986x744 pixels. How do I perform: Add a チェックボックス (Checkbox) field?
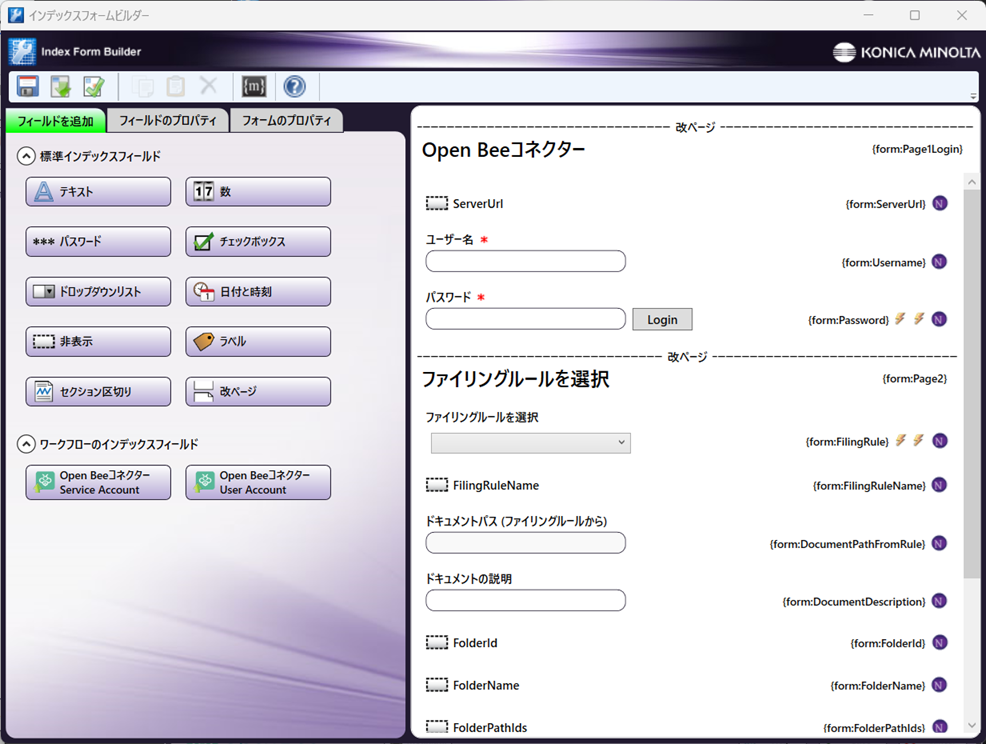pyautogui.click(x=257, y=241)
